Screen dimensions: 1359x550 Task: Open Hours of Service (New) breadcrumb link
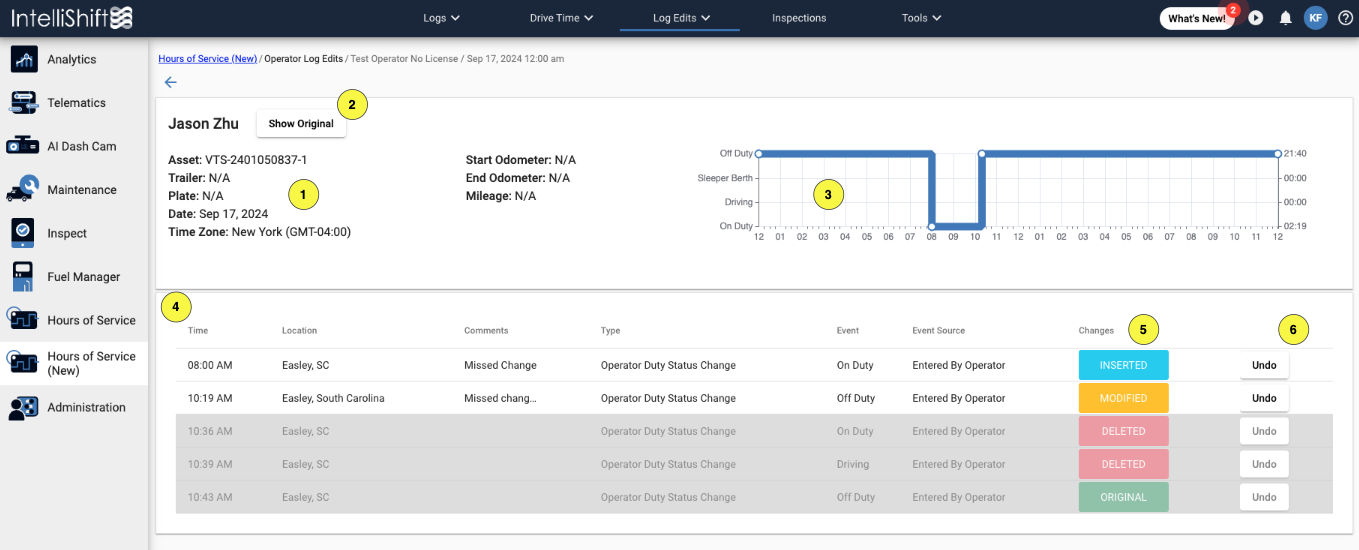click(207, 59)
